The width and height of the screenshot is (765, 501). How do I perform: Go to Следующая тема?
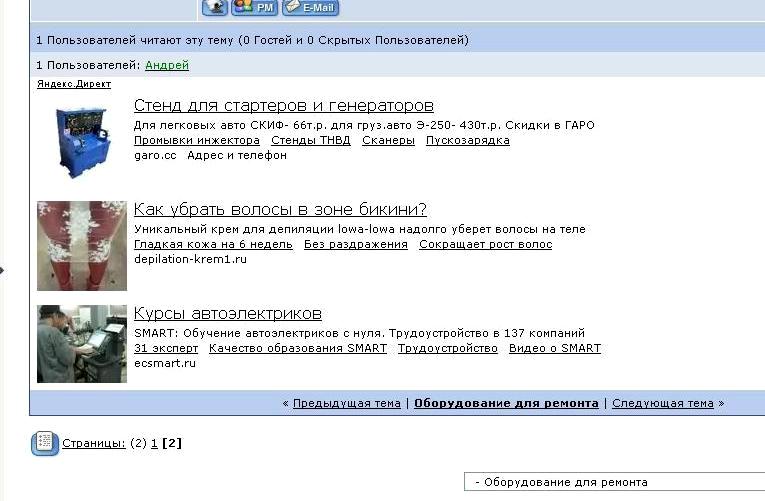(x=663, y=403)
